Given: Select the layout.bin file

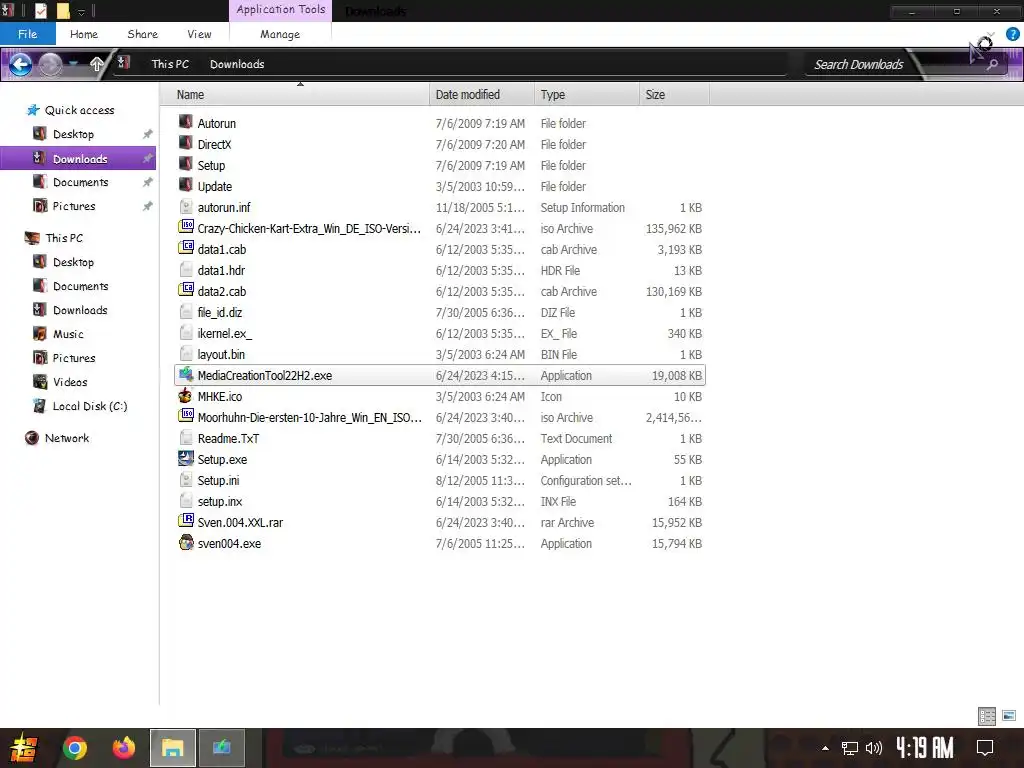Looking at the screenshot, I should click(x=221, y=355).
